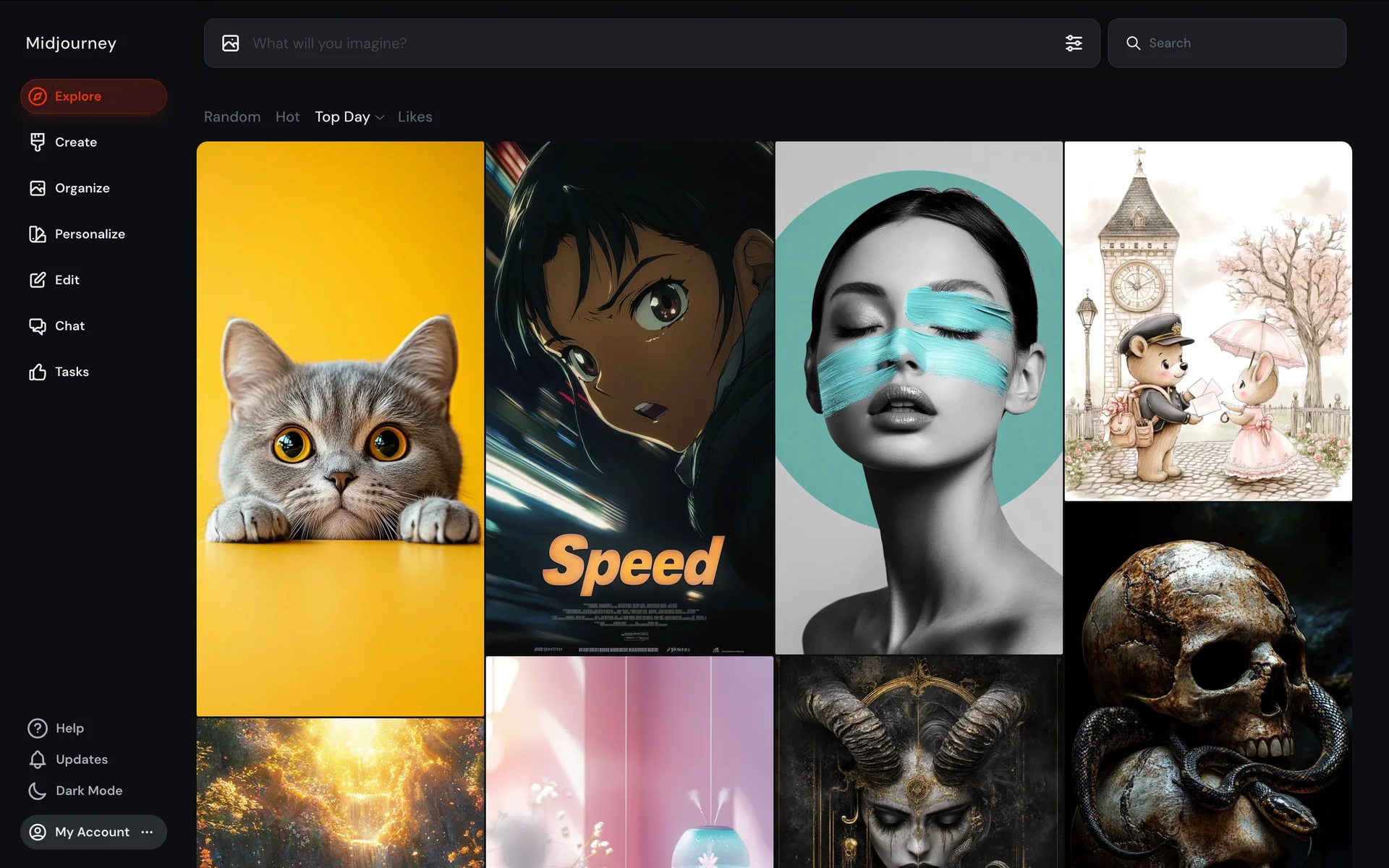1389x868 pixels.
Task: Select the Personalize sidebar icon
Action: pyautogui.click(x=38, y=234)
